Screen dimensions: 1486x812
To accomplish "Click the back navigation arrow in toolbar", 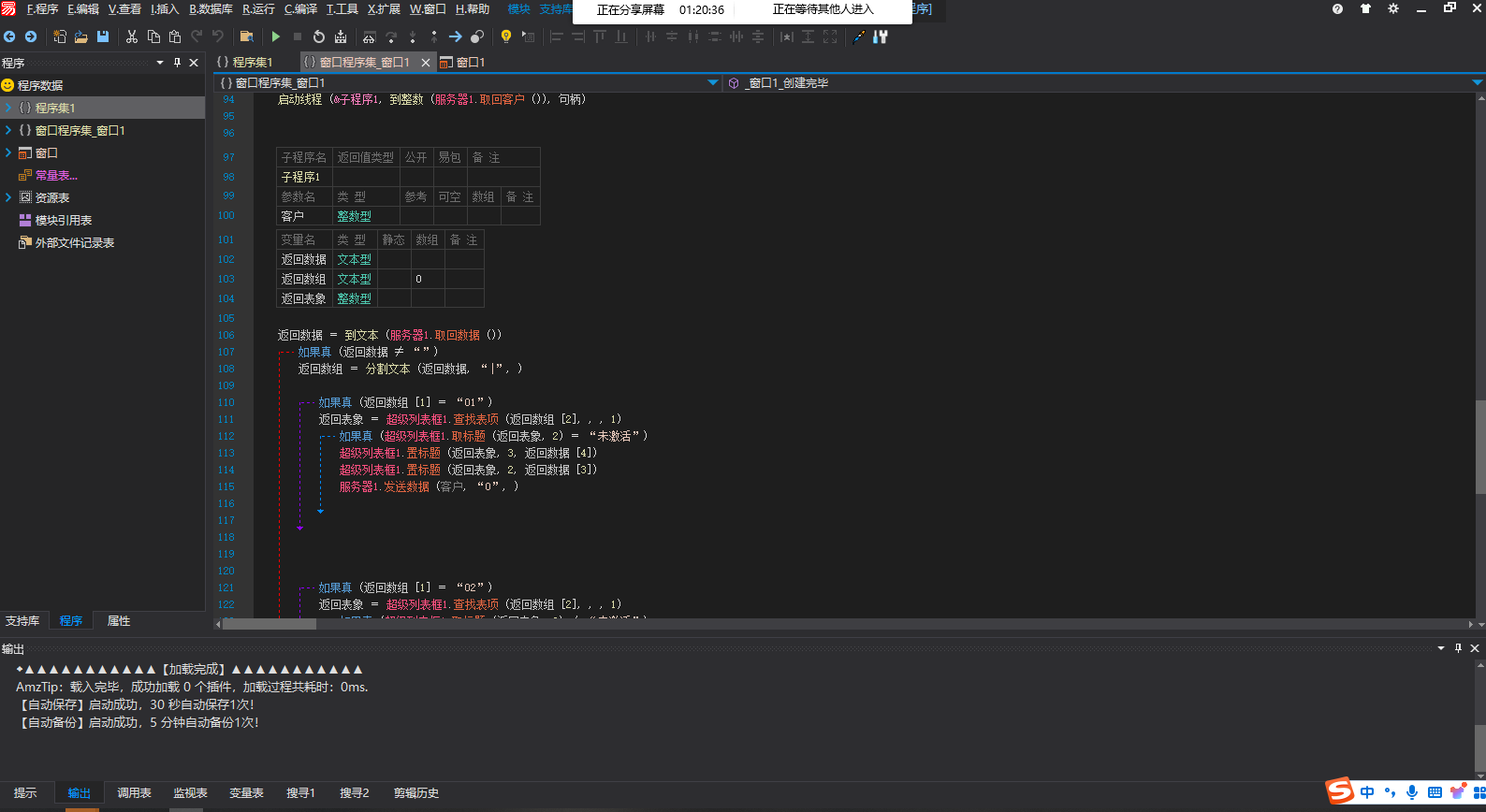I will (9, 36).
